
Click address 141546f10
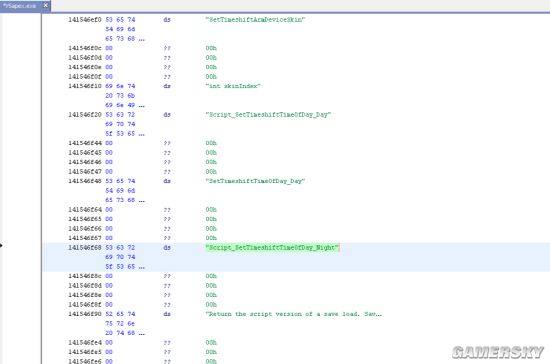[x=85, y=86]
